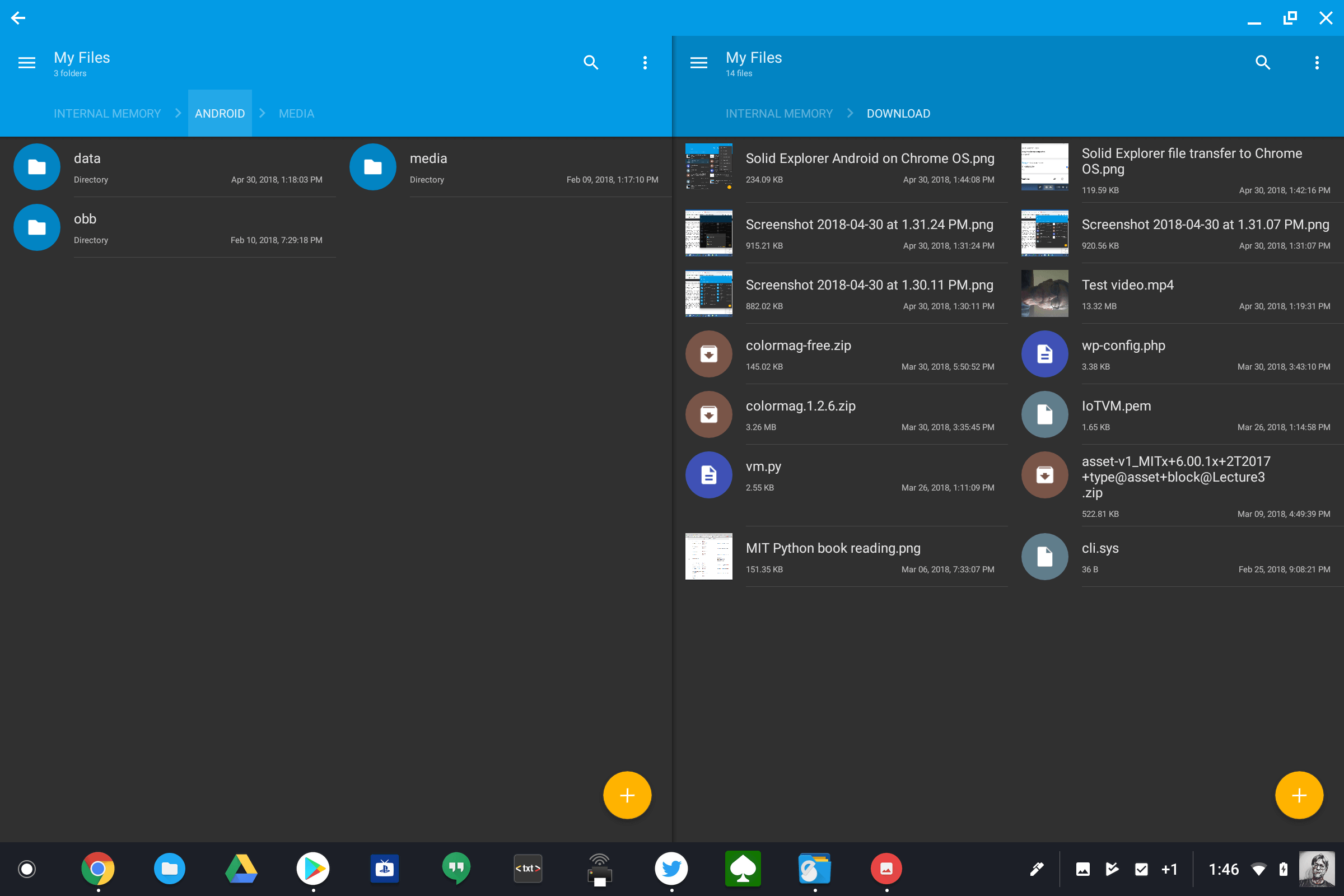Select the 'obb' directory name
The width and height of the screenshot is (1344, 896).
[85, 219]
